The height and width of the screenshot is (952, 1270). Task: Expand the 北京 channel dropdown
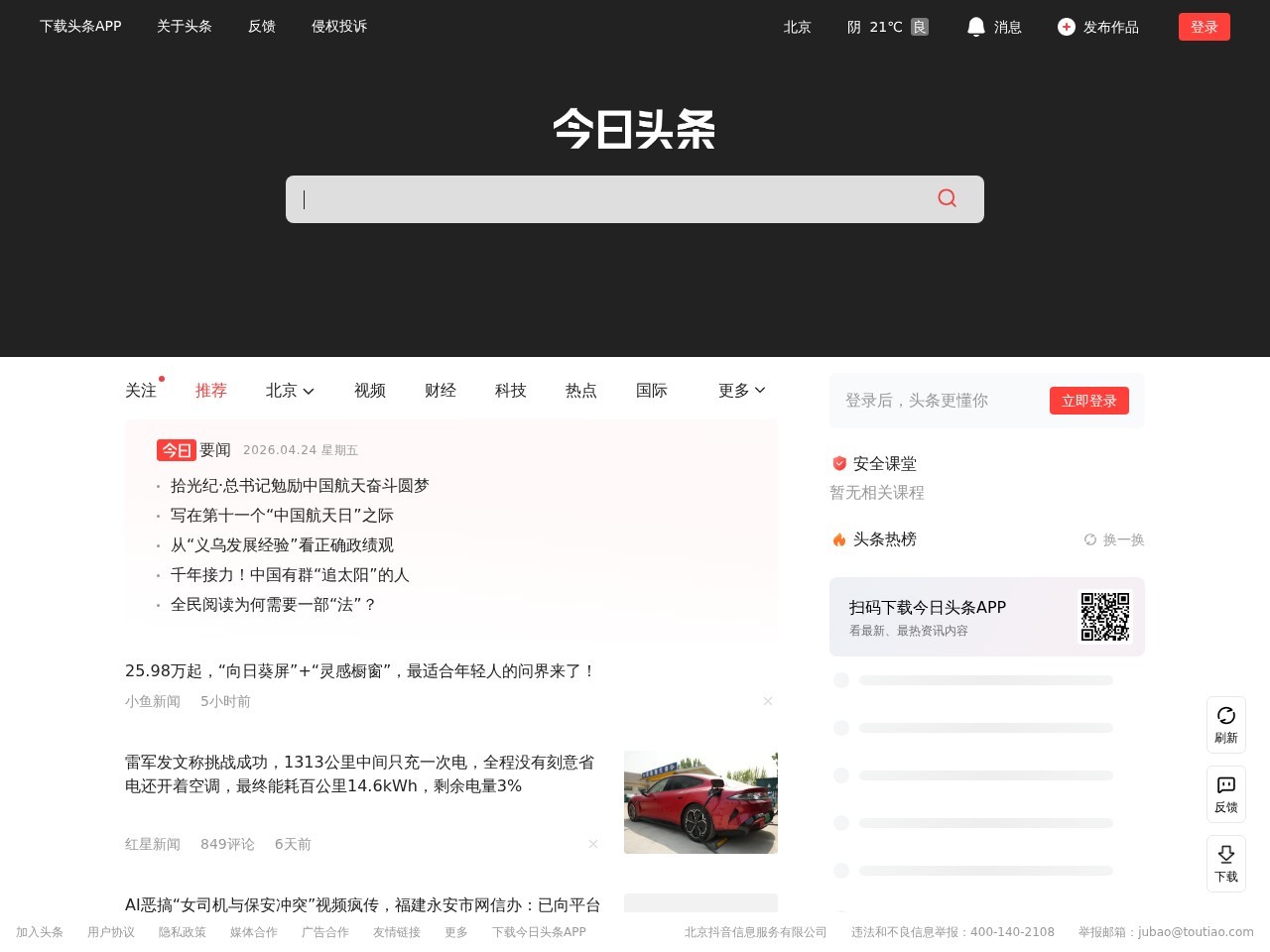[289, 391]
